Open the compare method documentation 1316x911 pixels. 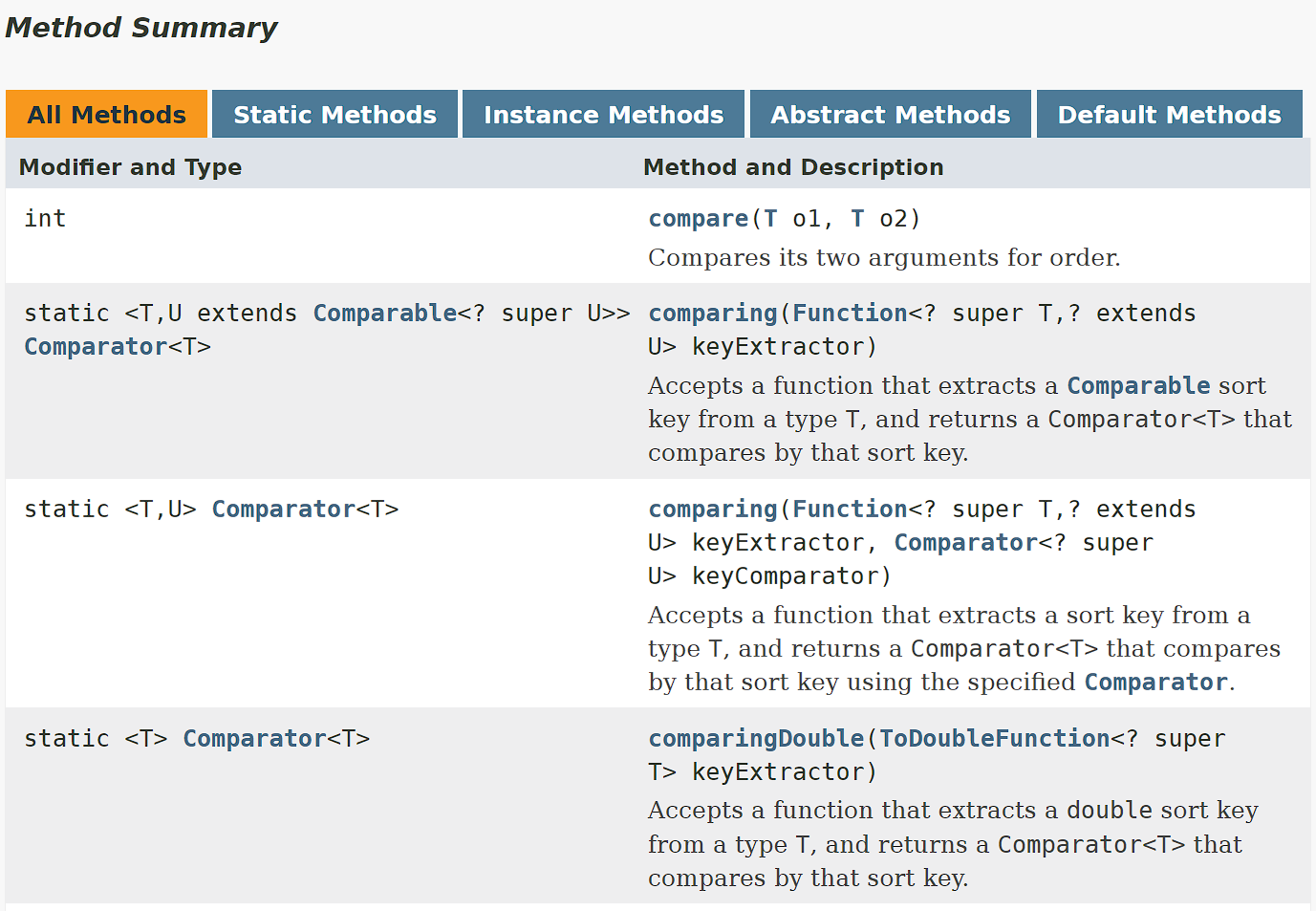(x=698, y=218)
